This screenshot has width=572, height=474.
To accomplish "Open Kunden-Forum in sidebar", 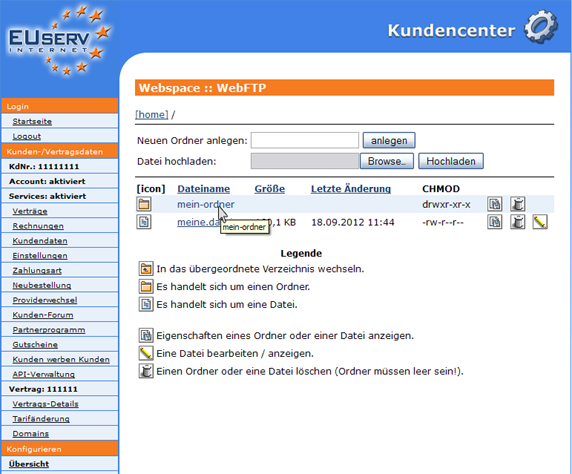I will point(43,315).
